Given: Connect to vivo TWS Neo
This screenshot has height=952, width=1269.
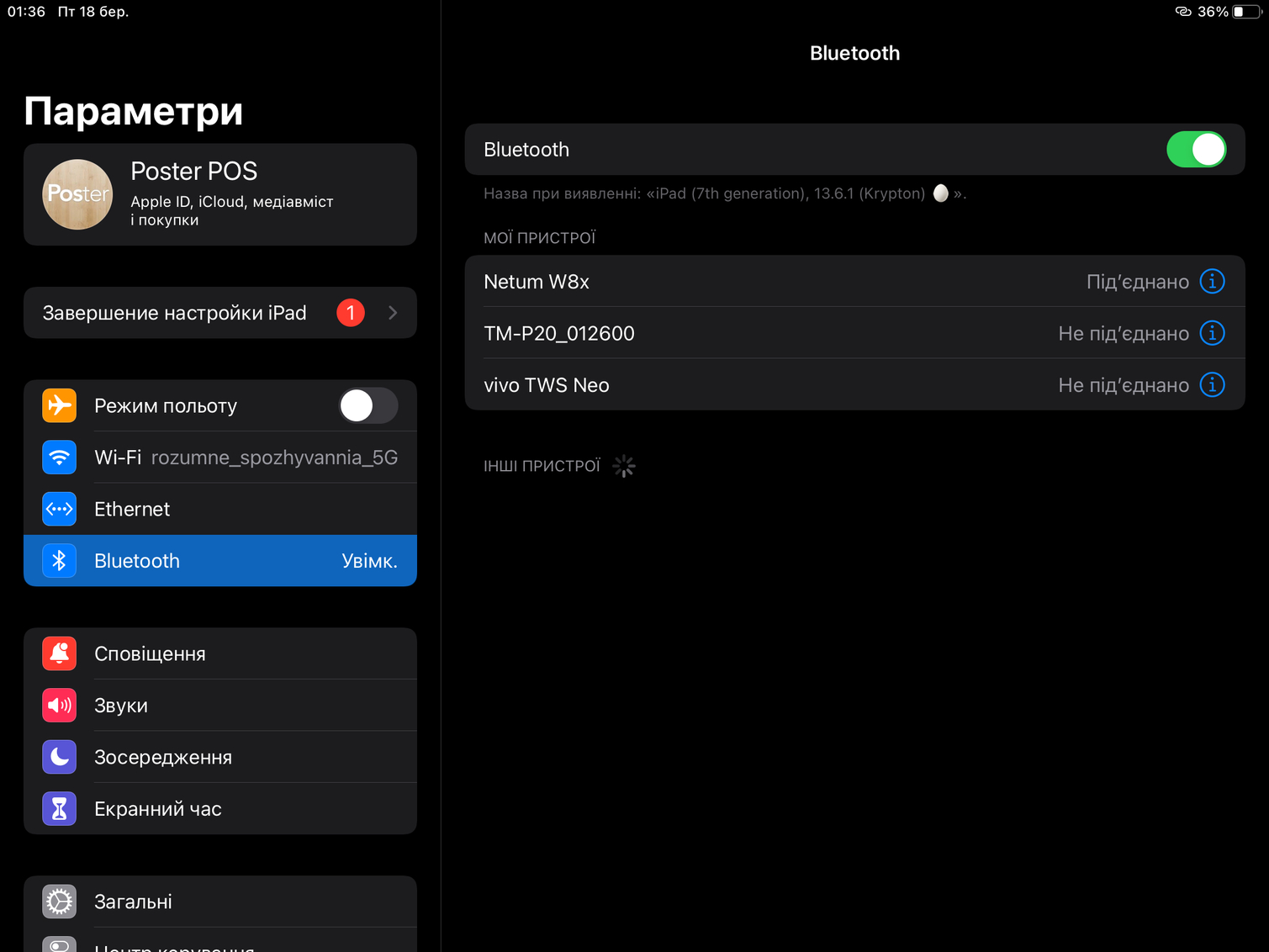Looking at the screenshot, I should coord(854,385).
